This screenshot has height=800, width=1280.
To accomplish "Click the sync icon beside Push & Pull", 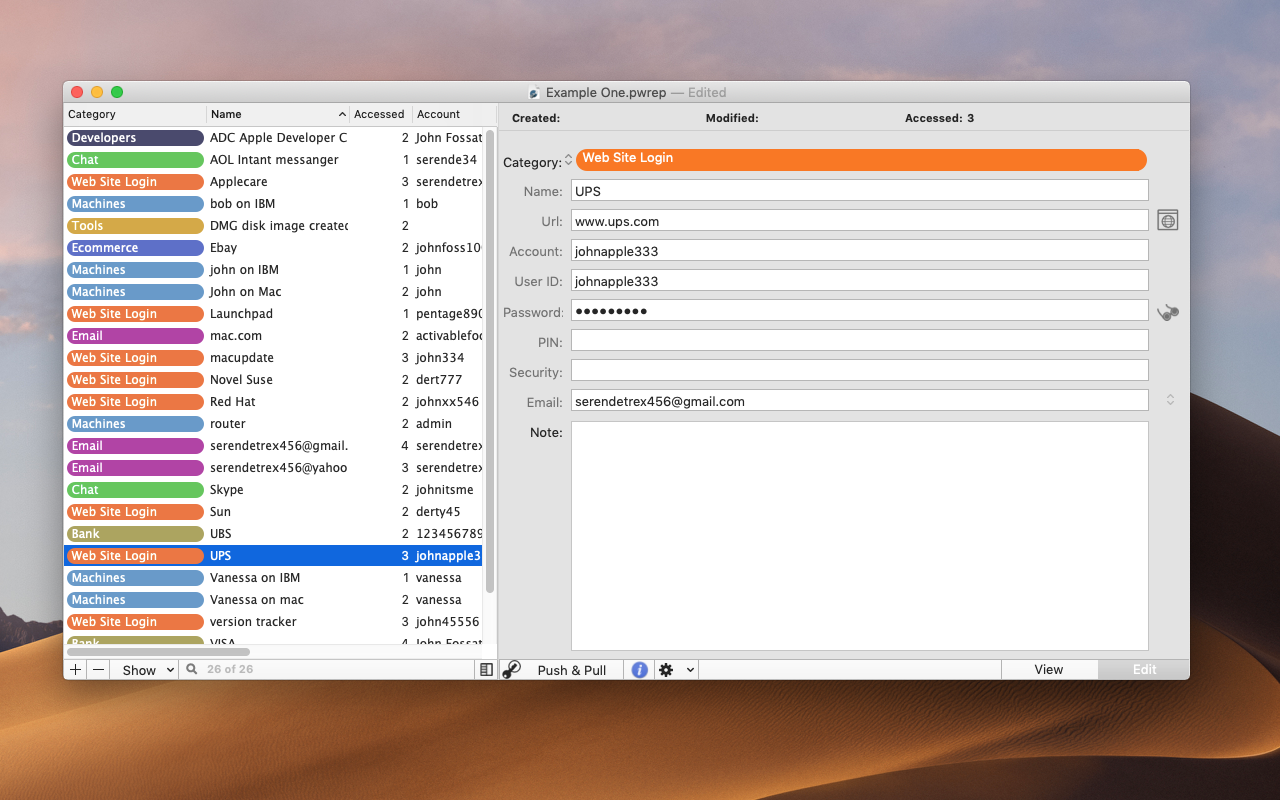I will tap(512, 670).
